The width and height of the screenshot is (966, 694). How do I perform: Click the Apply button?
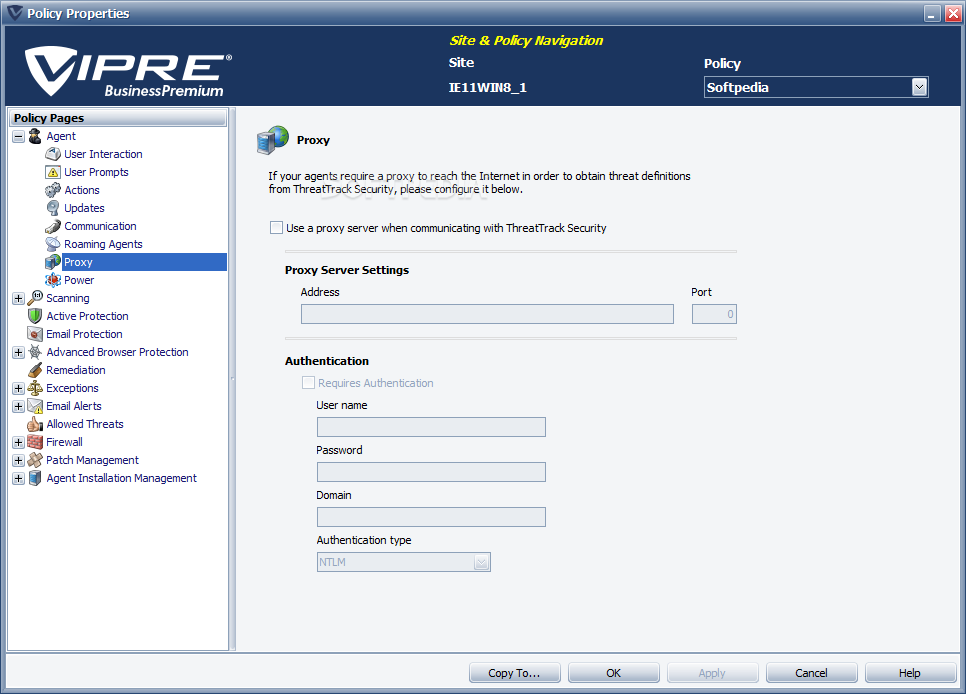(x=712, y=673)
